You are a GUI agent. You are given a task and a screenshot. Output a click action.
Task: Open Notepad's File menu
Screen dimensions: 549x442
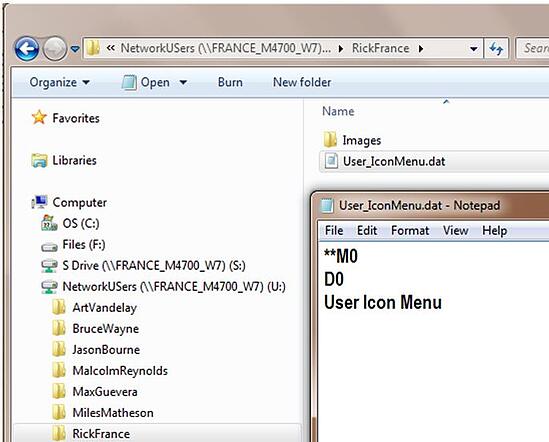coord(334,230)
